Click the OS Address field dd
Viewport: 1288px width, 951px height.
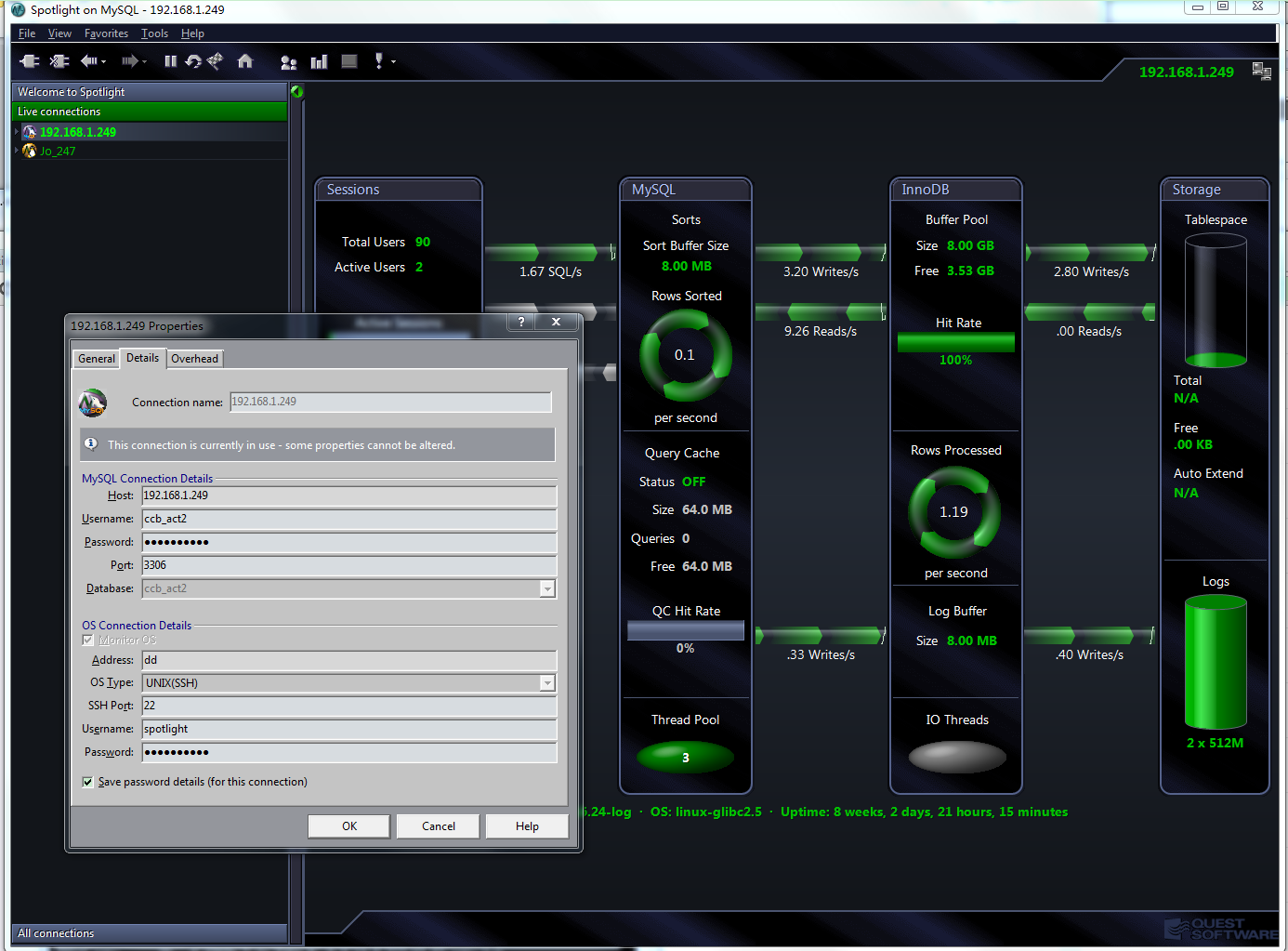click(349, 660)
